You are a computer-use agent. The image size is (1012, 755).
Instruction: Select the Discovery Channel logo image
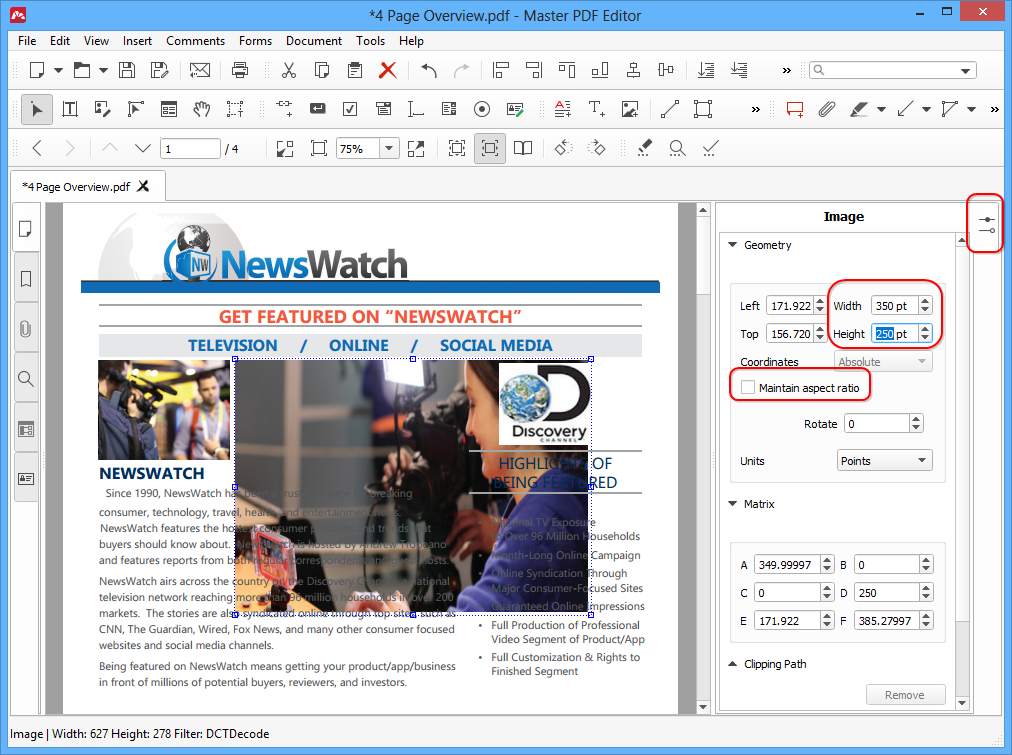click(x=544, y=403)
